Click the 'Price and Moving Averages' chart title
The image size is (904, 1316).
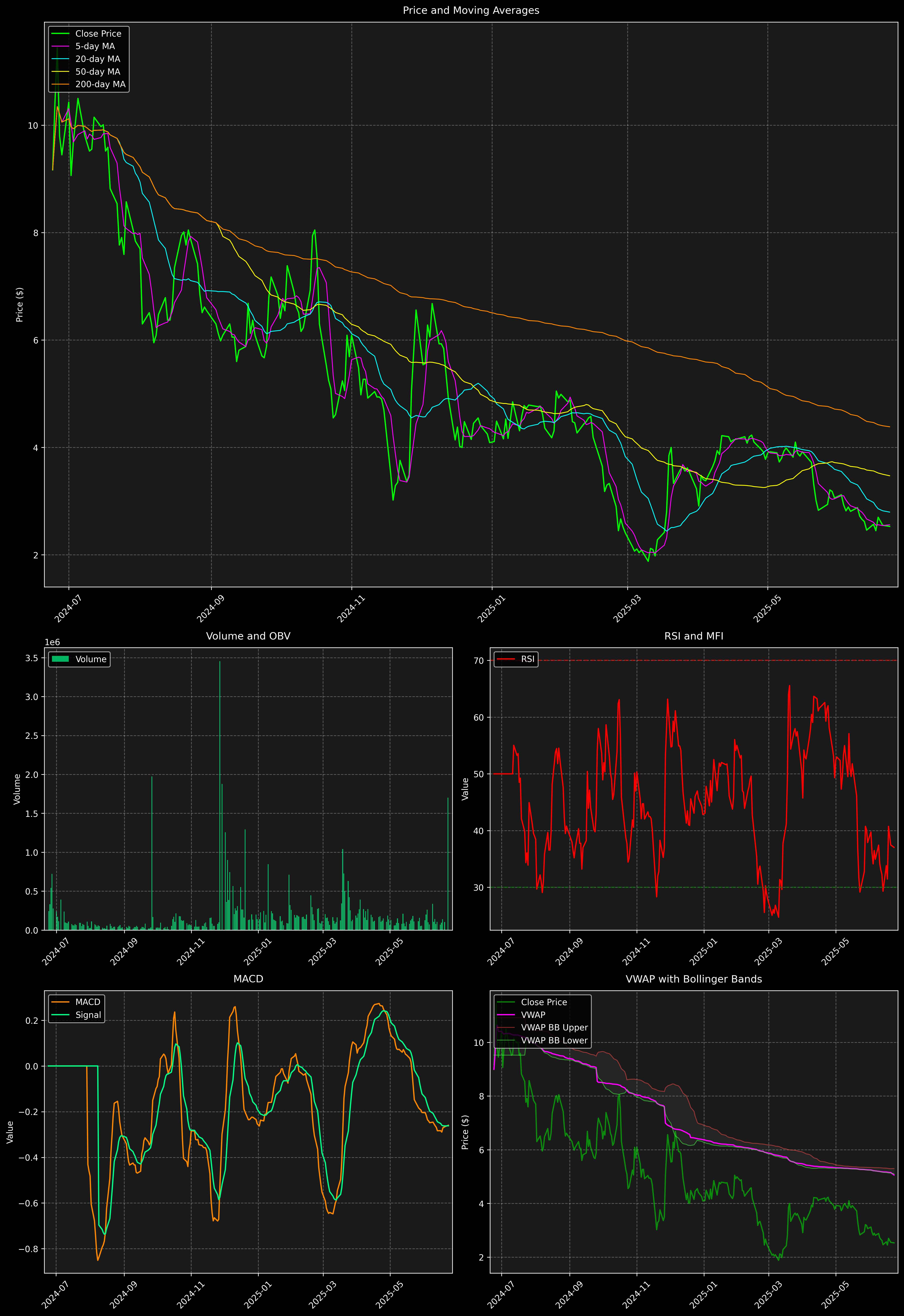click(471, 10)
